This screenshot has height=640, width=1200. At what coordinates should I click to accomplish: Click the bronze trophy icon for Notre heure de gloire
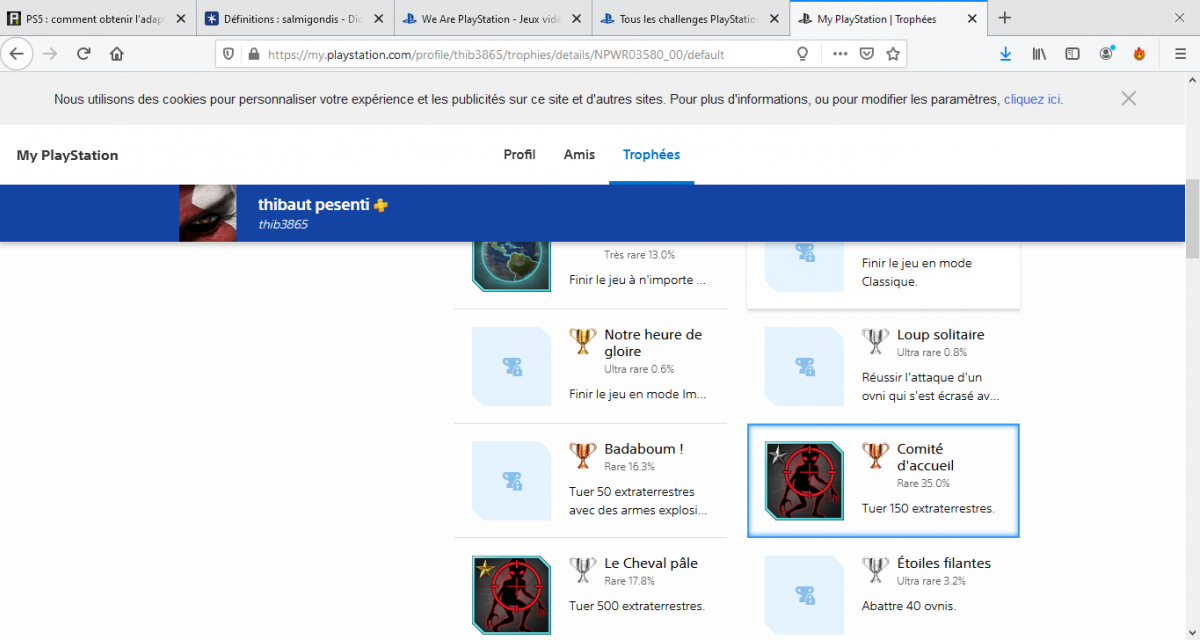(582, 341)
